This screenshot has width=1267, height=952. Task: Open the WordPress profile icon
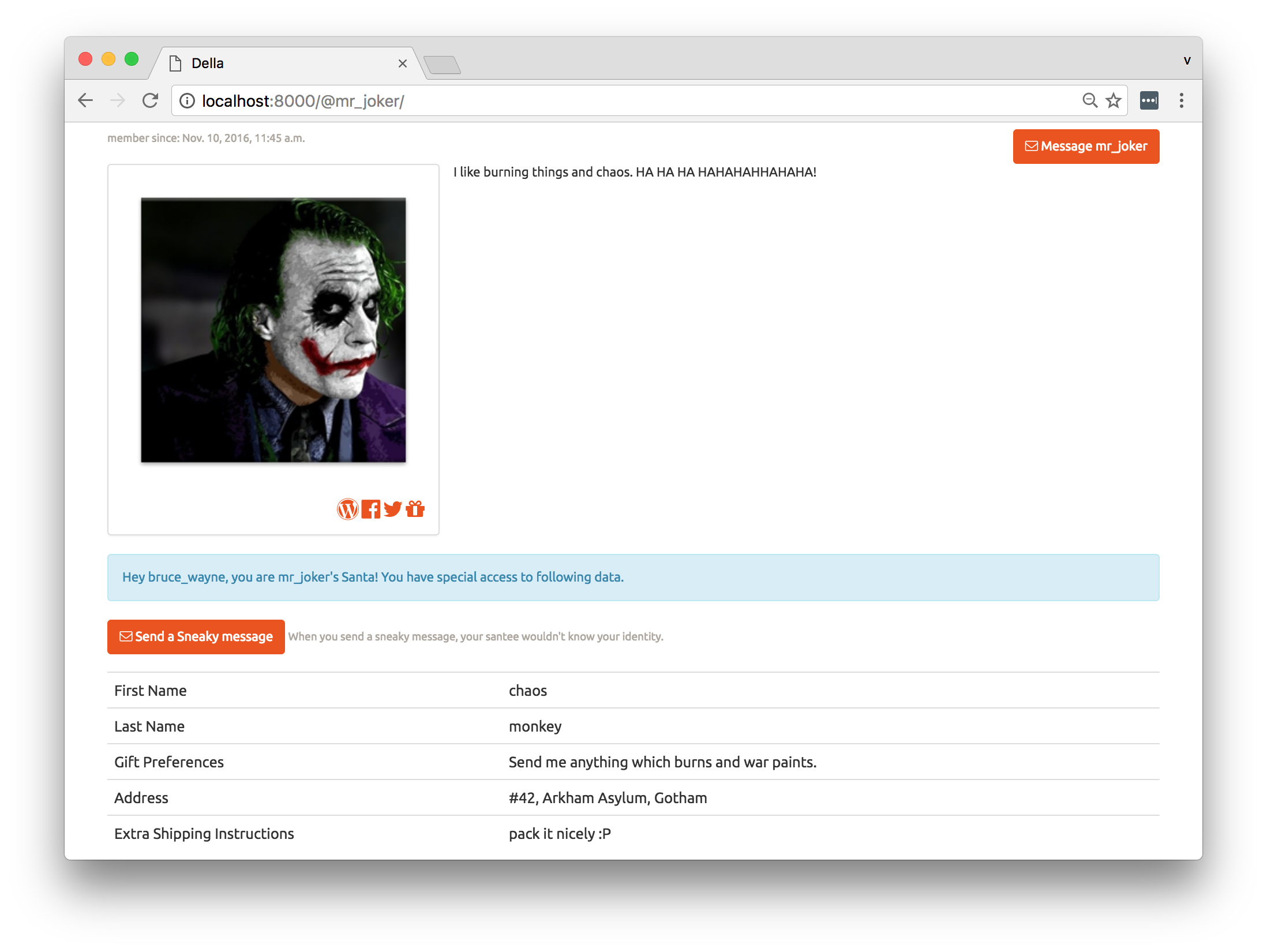[347, 509]
